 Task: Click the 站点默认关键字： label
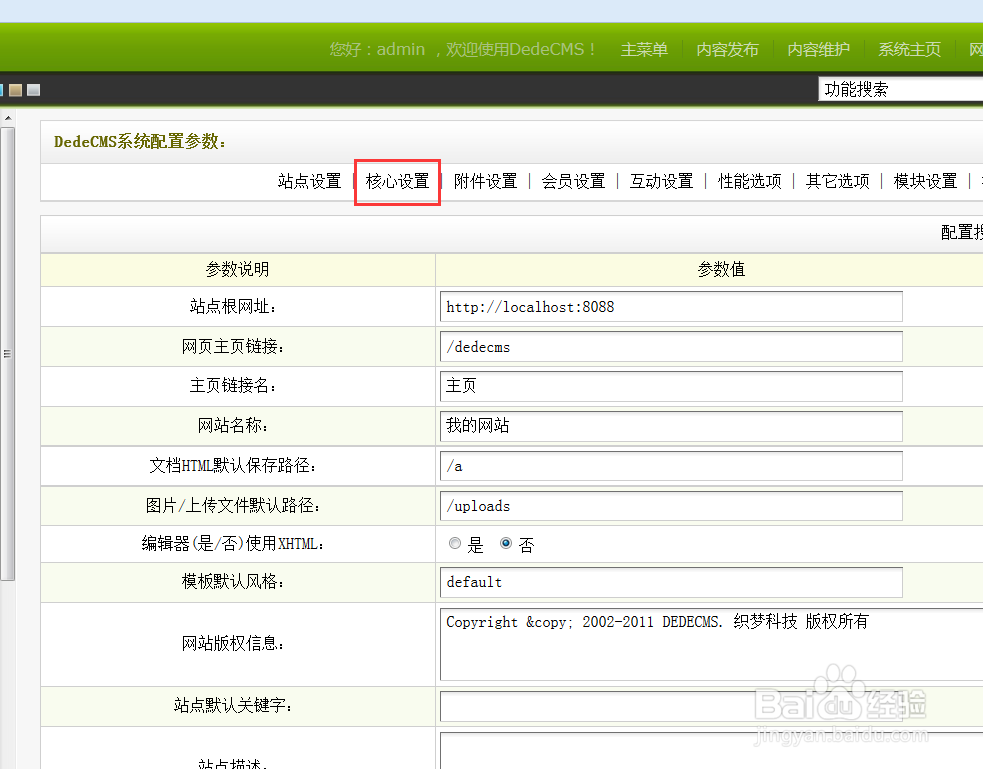pyautogui.click(x=233, y=706)
